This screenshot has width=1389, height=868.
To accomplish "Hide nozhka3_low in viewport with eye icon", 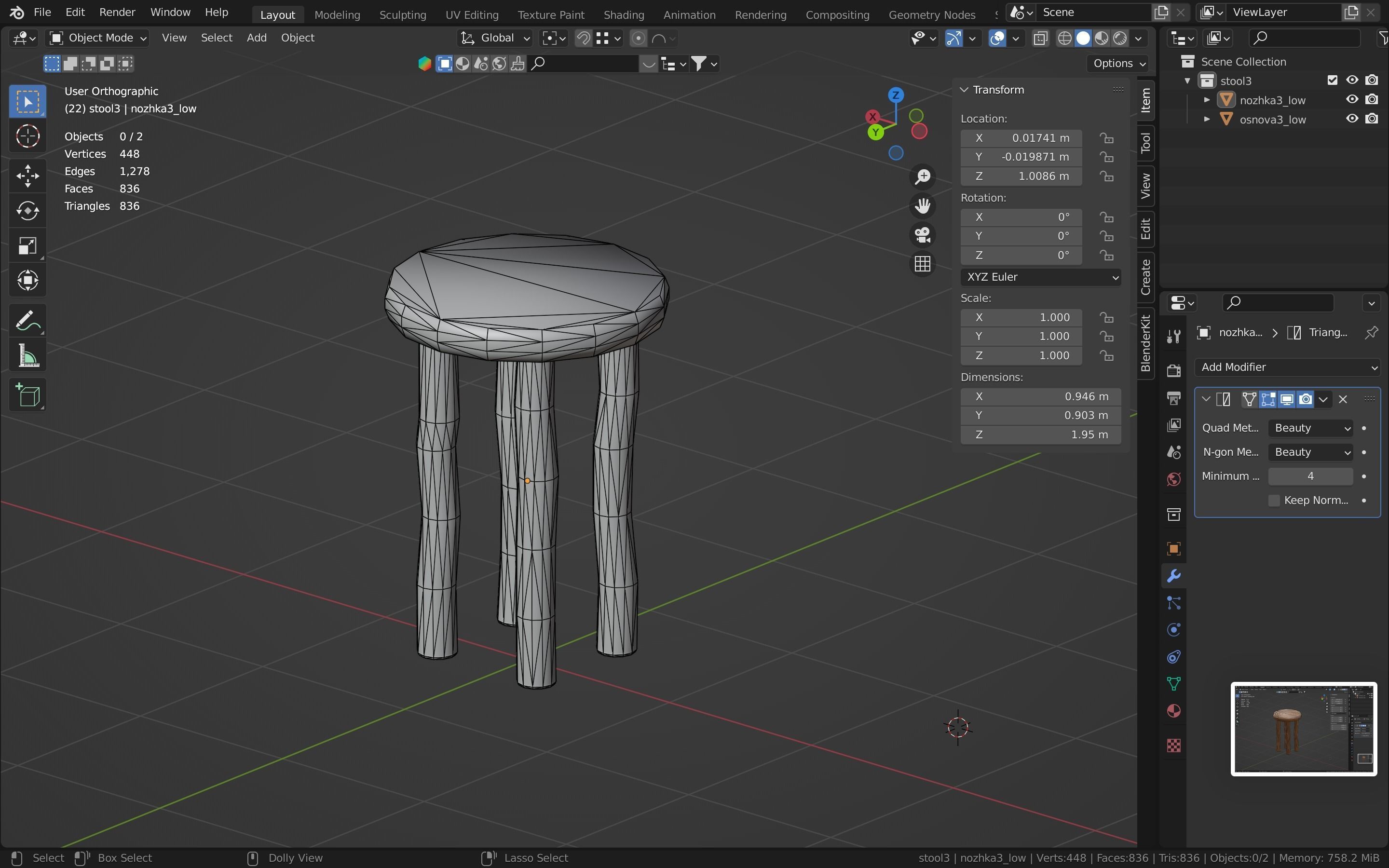I will (x=1352, y=99).
